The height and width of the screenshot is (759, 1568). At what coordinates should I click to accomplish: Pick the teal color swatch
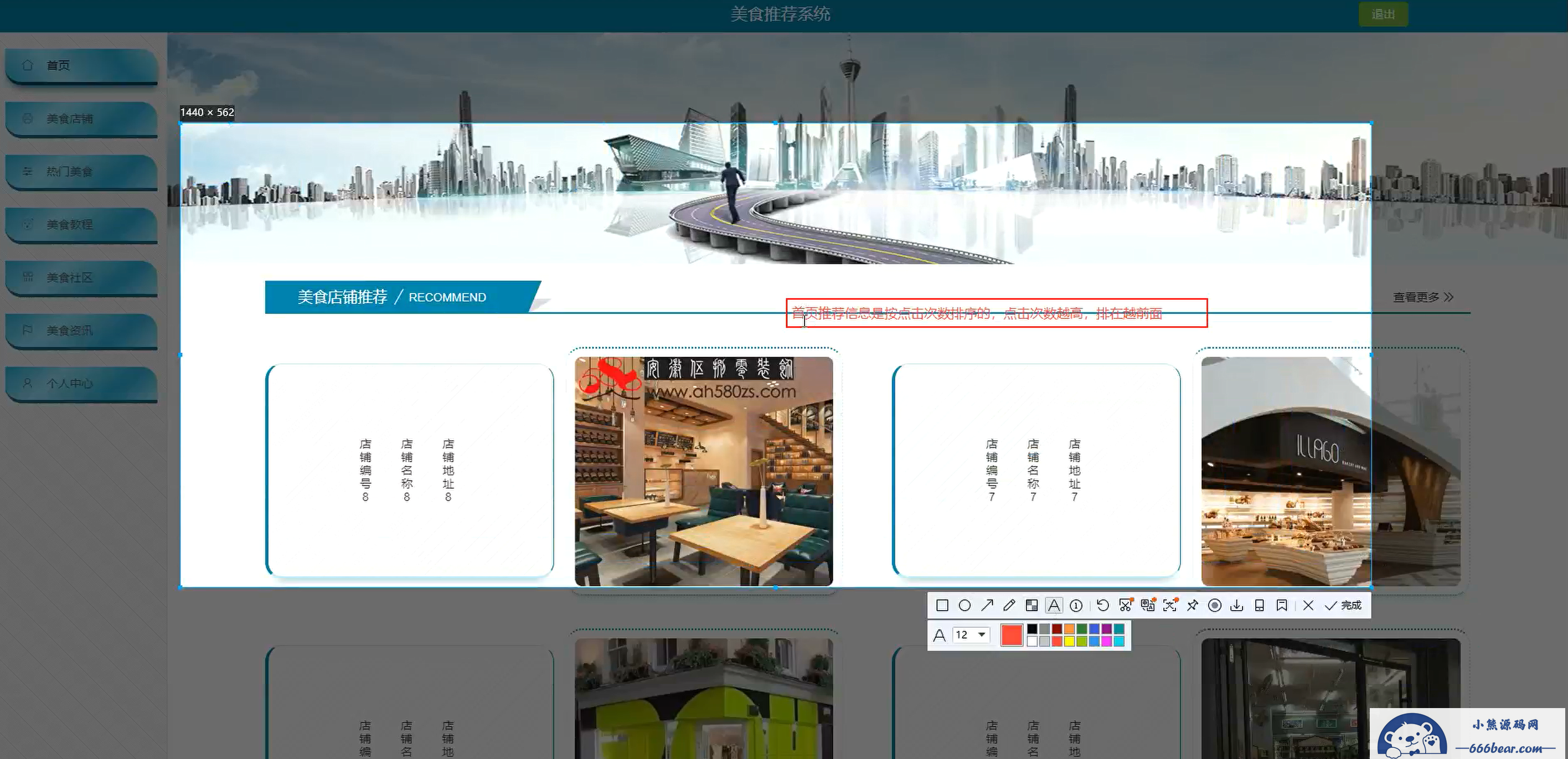click(x=1119, y=629)
